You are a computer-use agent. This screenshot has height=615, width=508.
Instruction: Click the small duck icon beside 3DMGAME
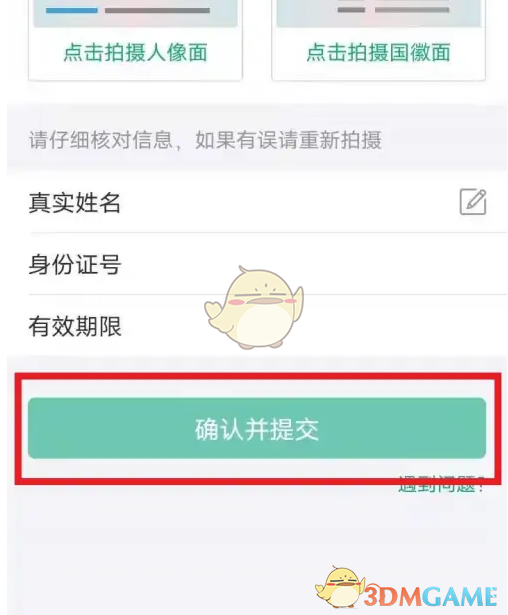(x=340, y=587)
